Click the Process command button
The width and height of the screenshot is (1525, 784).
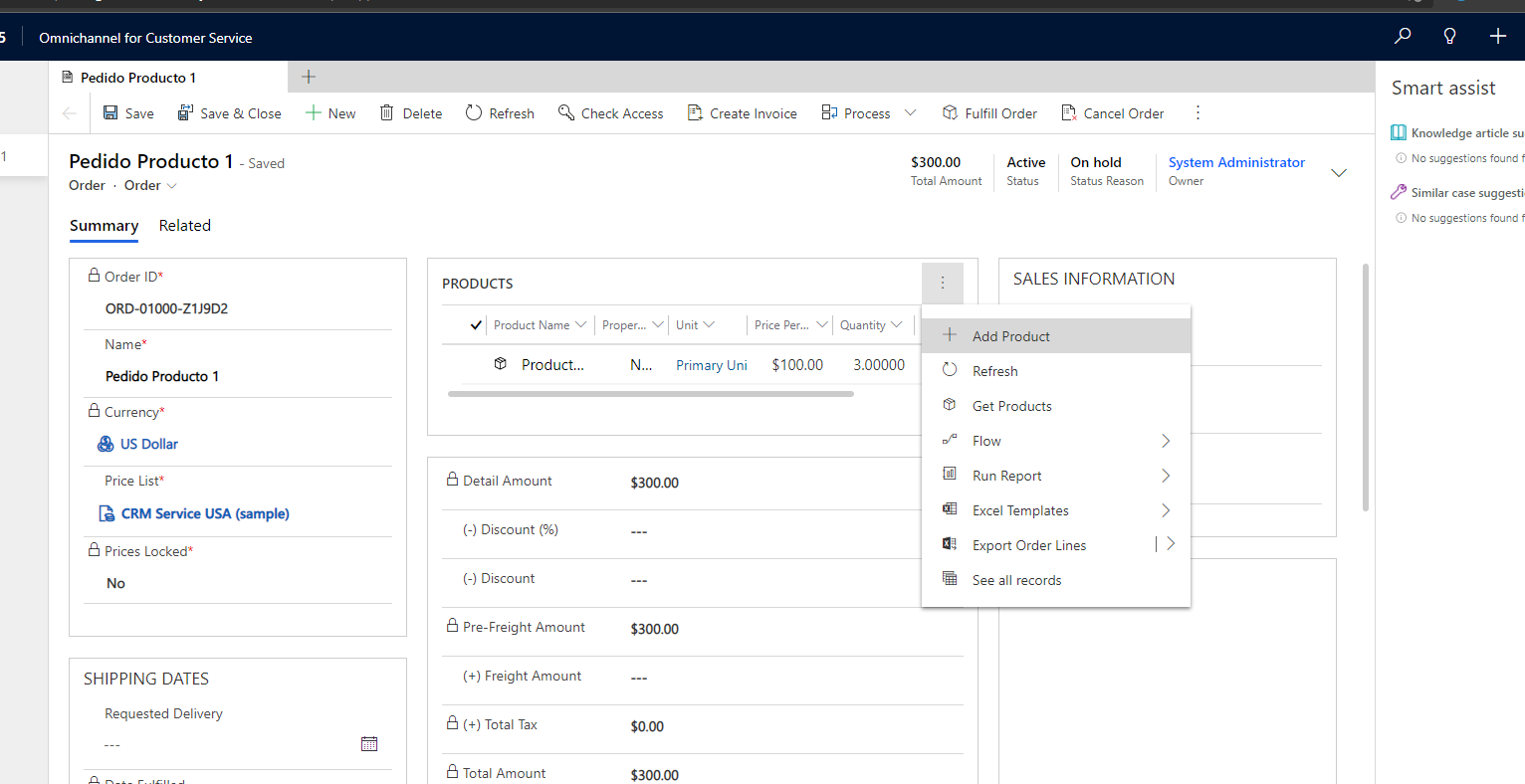point(856,113)
